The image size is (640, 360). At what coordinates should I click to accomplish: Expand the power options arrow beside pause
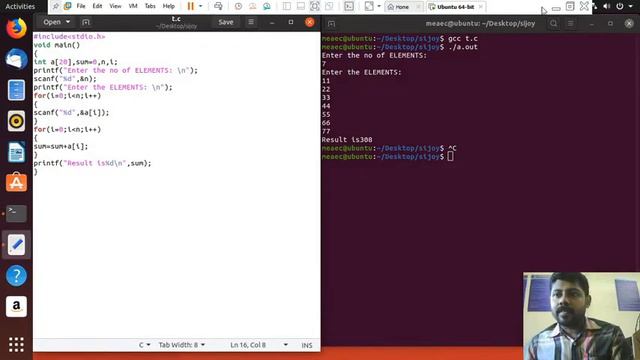[200, 6]
